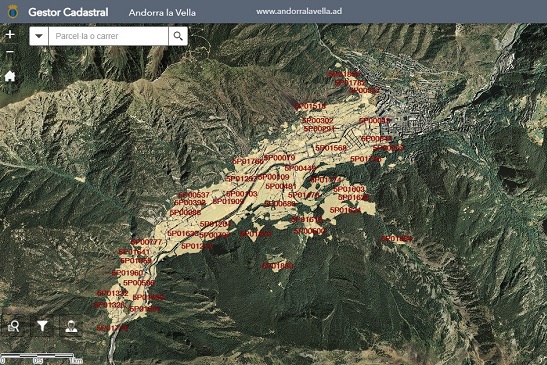Open the user profile widget

(71, 327)
